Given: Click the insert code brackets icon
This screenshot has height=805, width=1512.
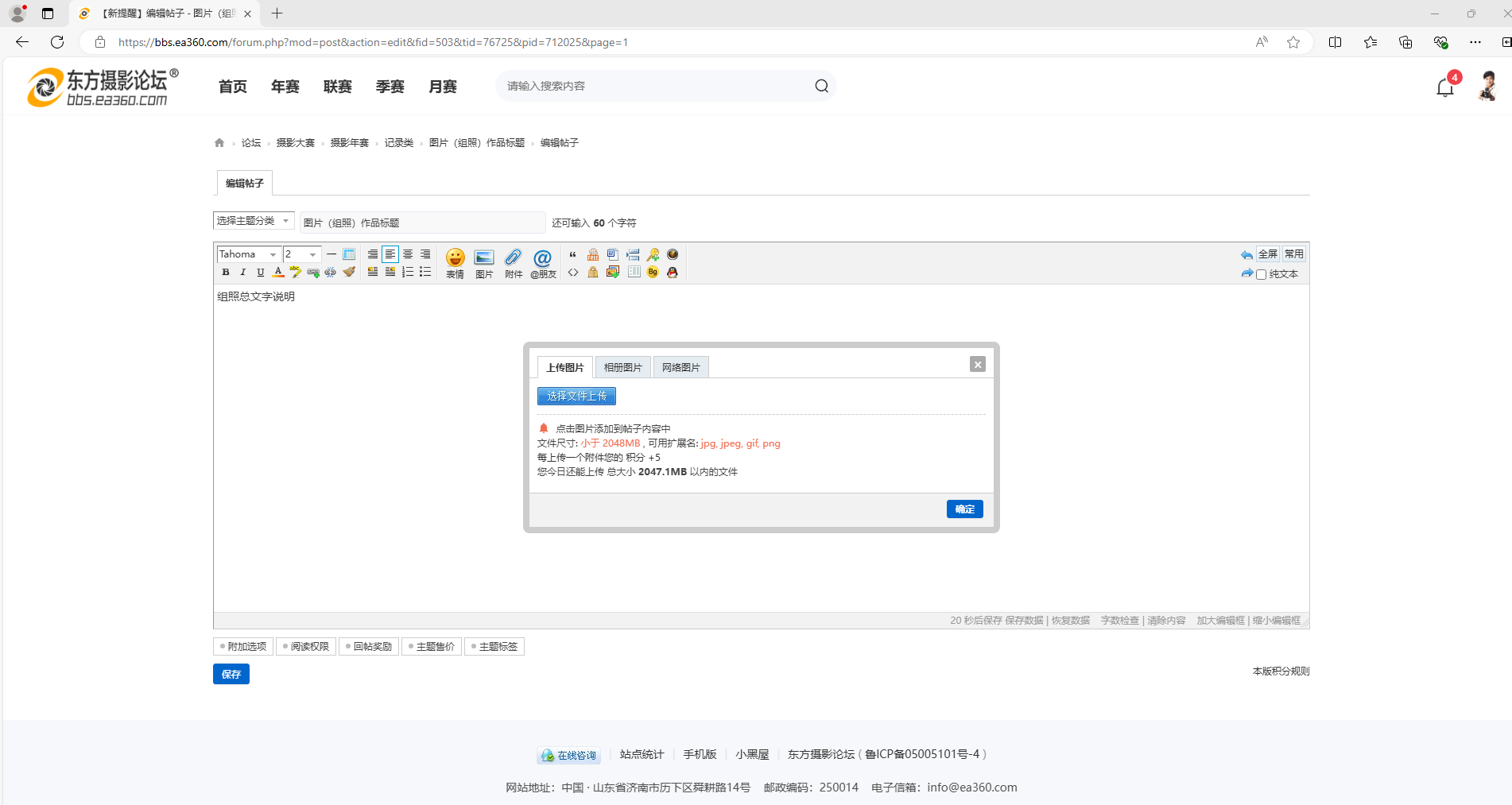Looking at the screenshot, I should (573, 273).
